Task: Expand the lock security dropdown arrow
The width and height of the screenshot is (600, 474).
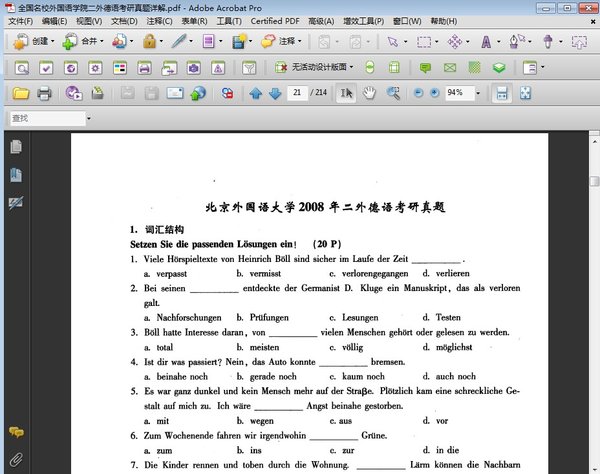Action: tap(161, 41)
